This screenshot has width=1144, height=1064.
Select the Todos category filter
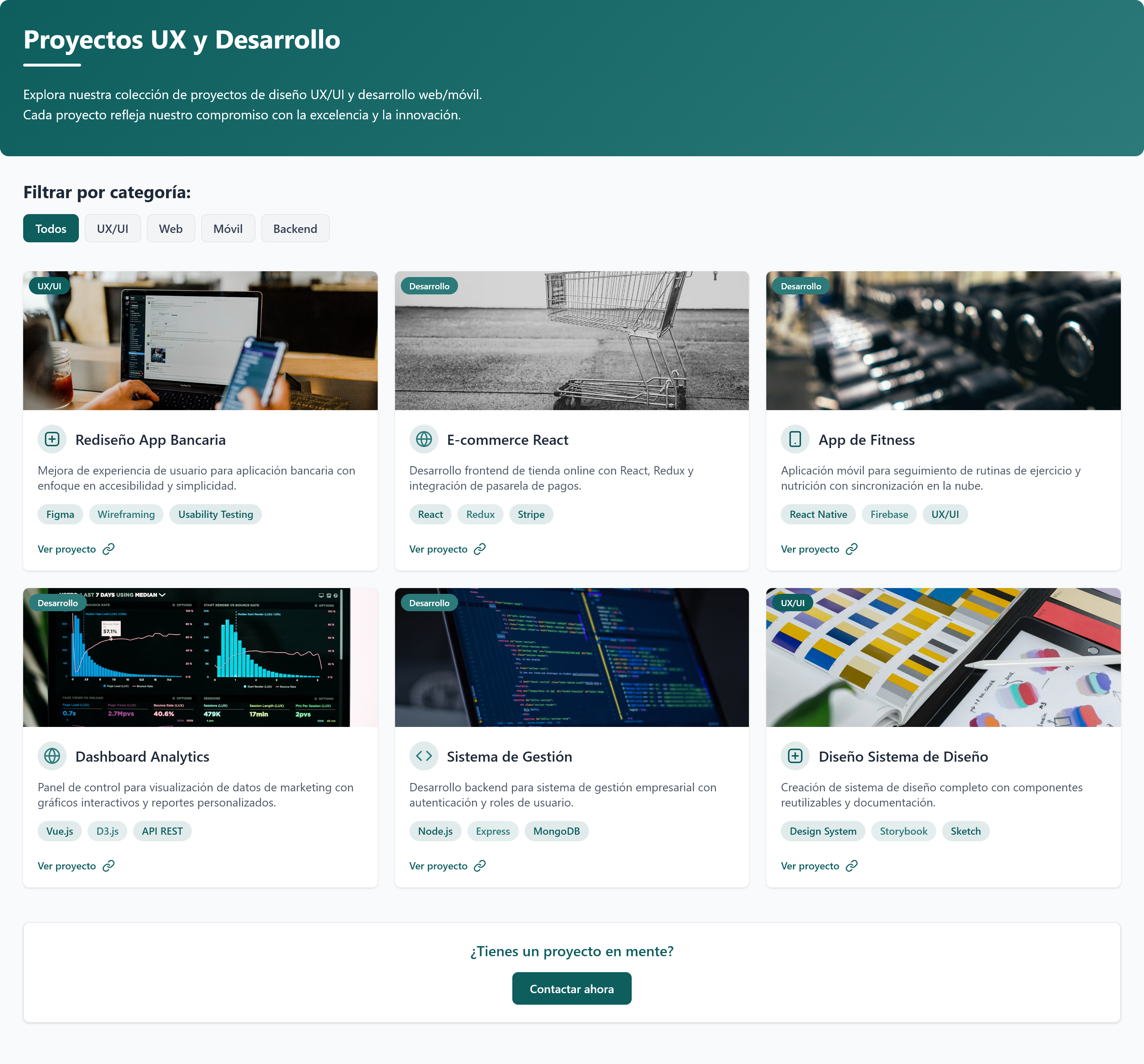[51, 228]
